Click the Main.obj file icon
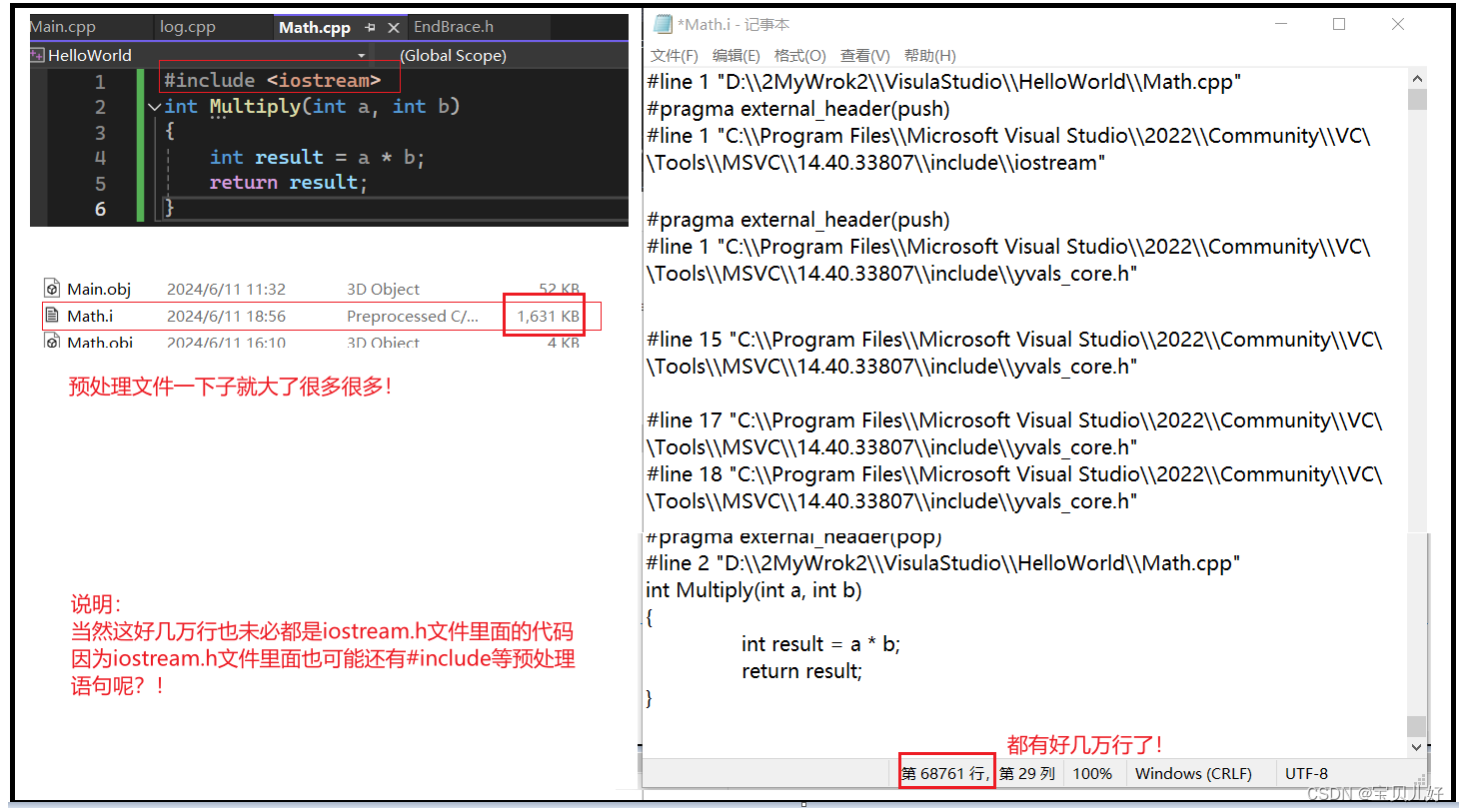This screenshot has width=1459, height=812. [52, 289]
